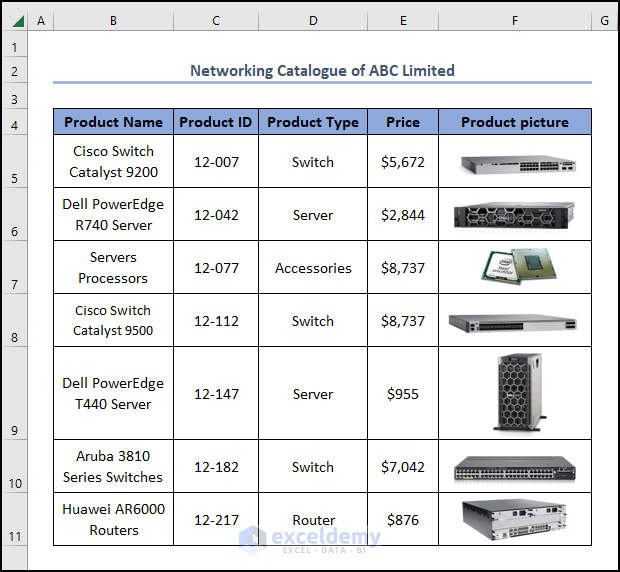Click the $955 price cell

[x=403, y=393]
